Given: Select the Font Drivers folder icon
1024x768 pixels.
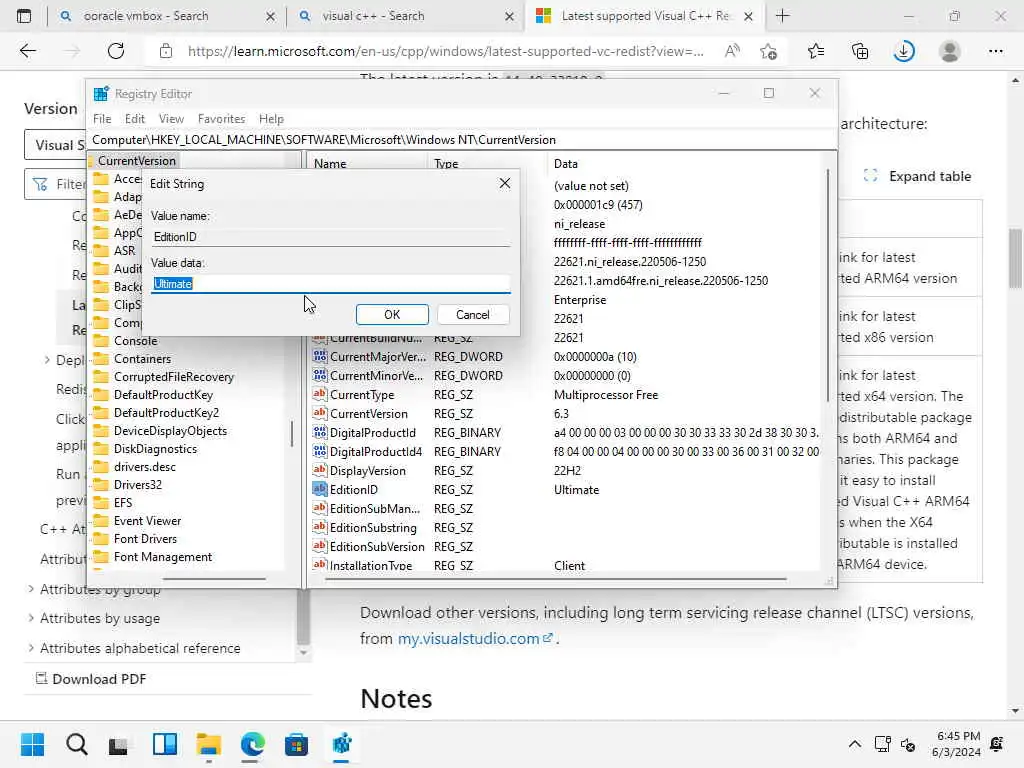Looking at the screenshot, I should [101, 539].
